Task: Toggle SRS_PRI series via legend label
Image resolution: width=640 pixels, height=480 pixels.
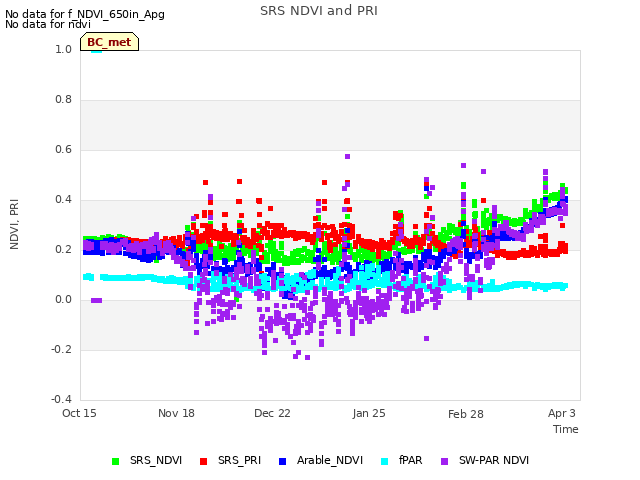Action: point(239,460)
